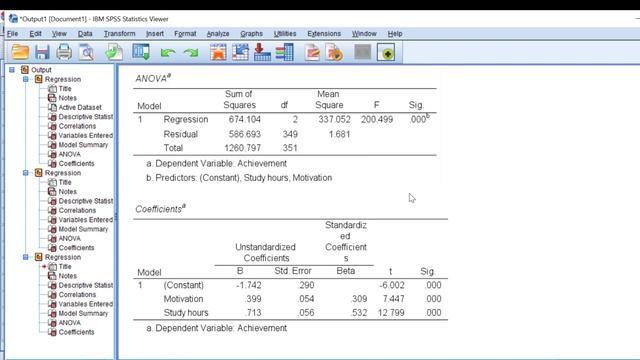Screen dimensions: 640x360
Task: Click the Study hours t value 12.799
Action: pos(391,313)
